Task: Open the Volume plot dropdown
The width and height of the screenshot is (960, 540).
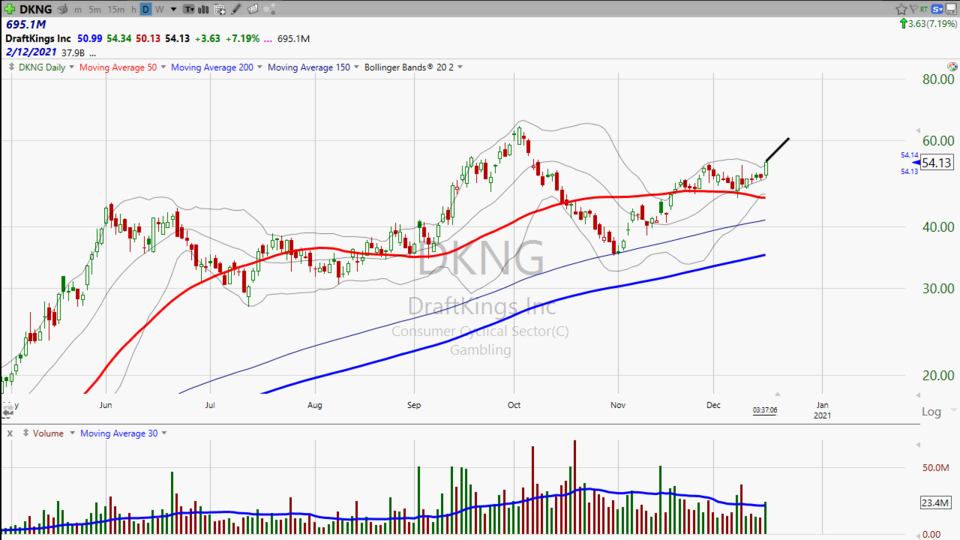Action: (x=72, y=433)
